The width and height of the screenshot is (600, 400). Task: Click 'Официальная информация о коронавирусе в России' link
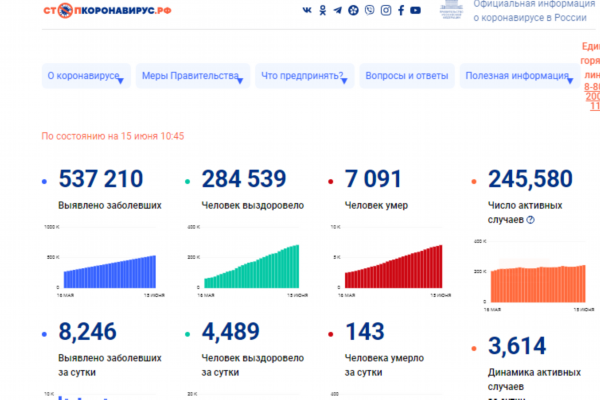pos(527,12)
